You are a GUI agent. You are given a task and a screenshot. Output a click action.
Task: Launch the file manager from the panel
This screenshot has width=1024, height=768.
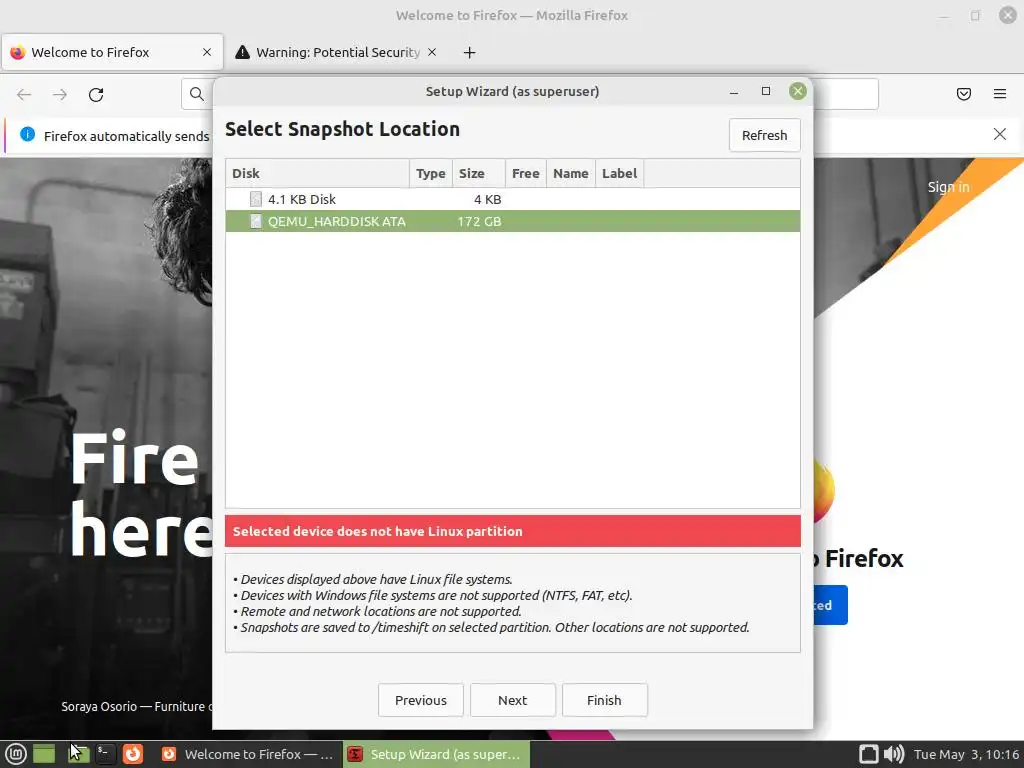[x=79, y=754]
